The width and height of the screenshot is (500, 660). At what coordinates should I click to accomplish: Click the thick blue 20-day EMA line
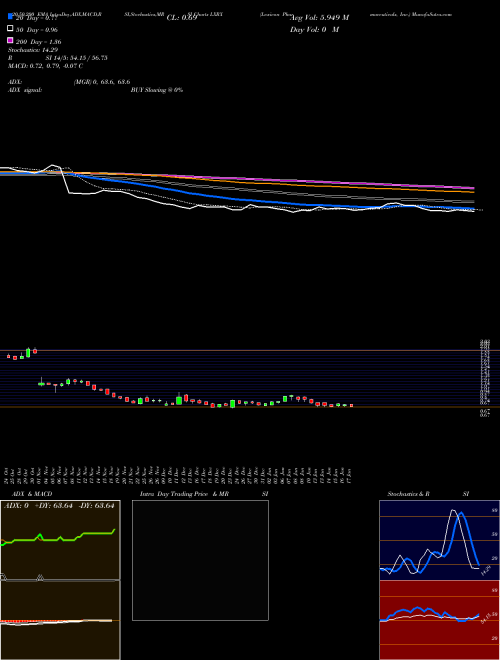tap(236, 199)
